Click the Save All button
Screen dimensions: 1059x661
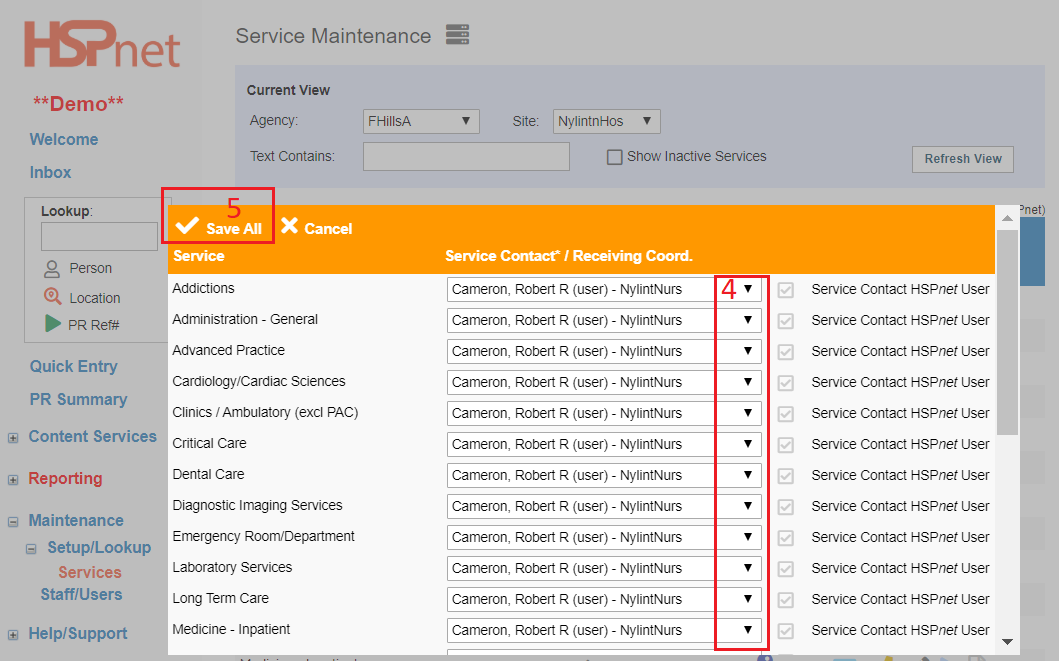point(218,227)
